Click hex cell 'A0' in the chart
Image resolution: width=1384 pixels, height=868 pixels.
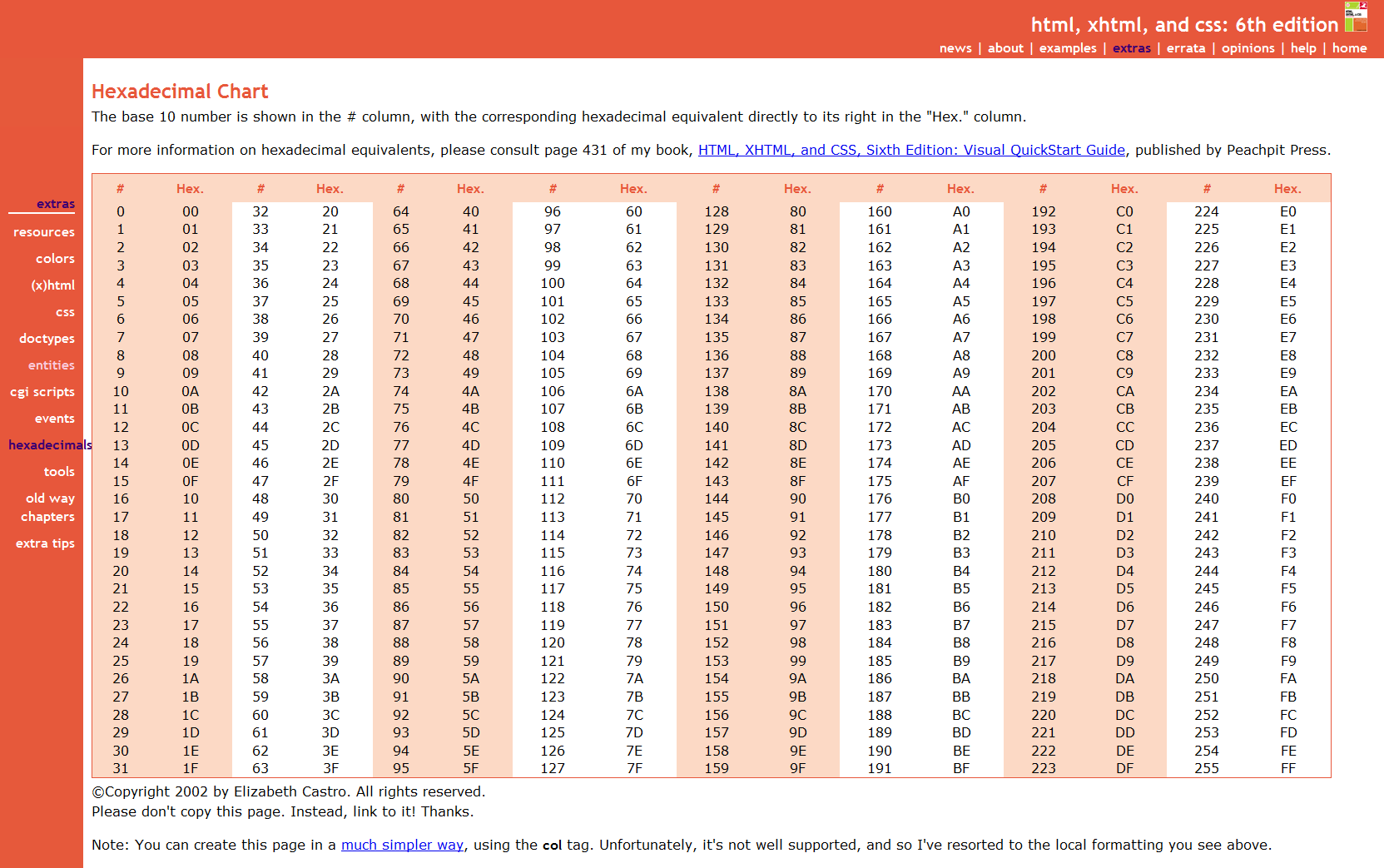point(961,211)
